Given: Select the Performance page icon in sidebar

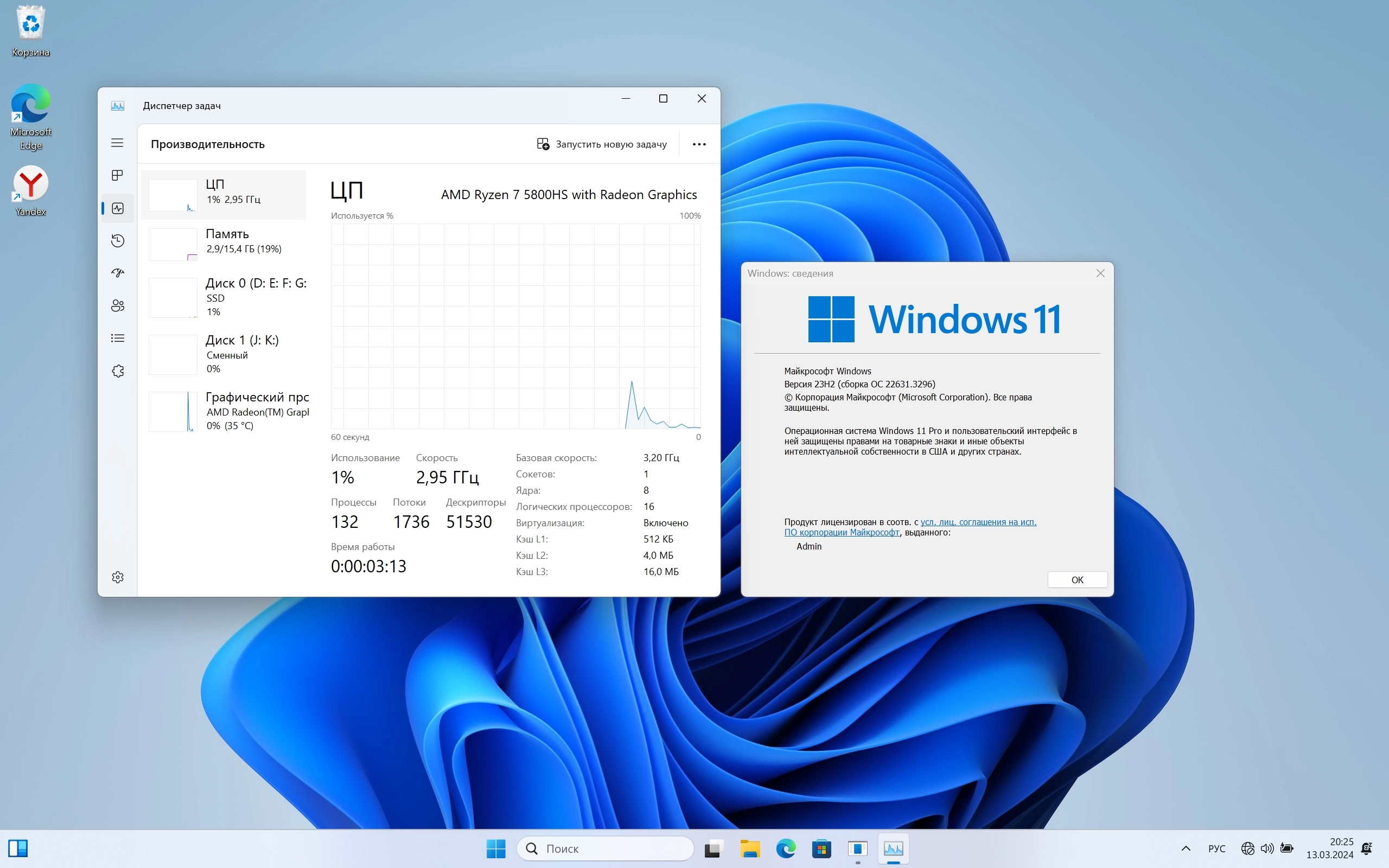Looking at the screenshot, I should (118, 208).
